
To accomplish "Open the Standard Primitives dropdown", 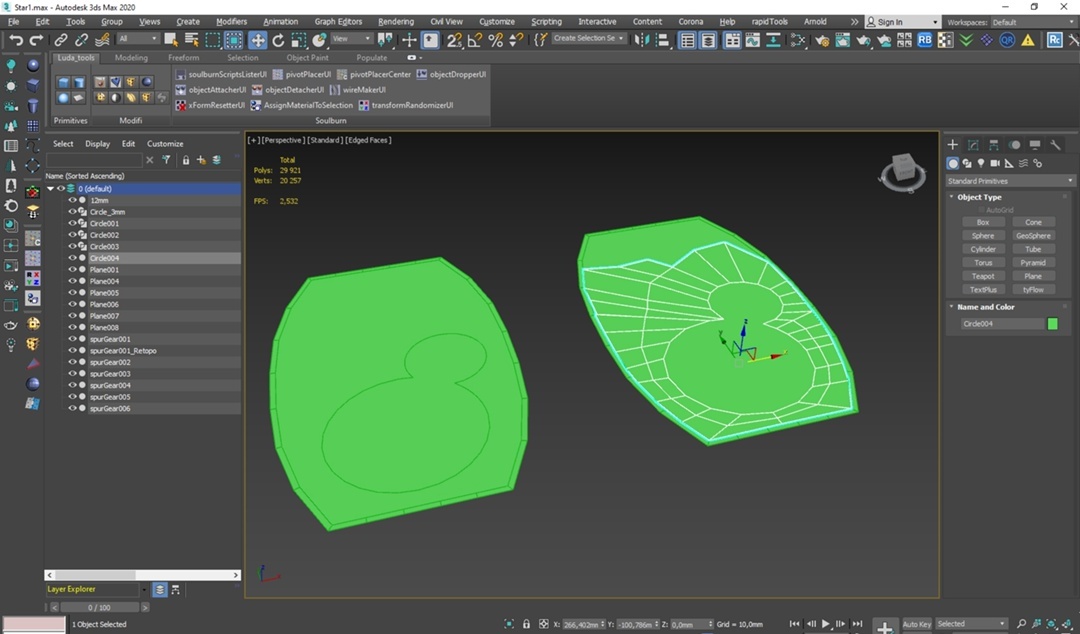I will [1010, 181].
